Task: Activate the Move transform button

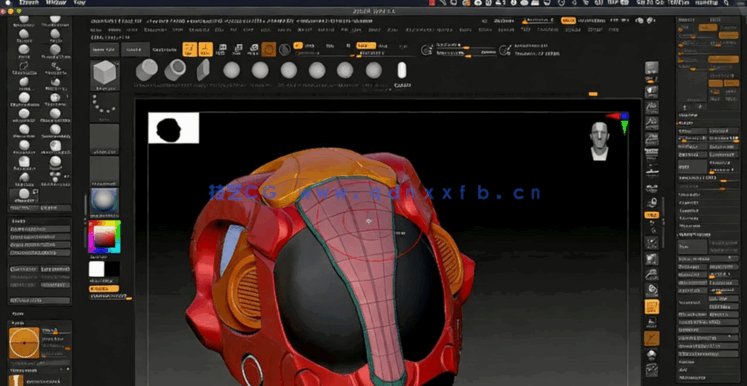Action: coord(222,49)
